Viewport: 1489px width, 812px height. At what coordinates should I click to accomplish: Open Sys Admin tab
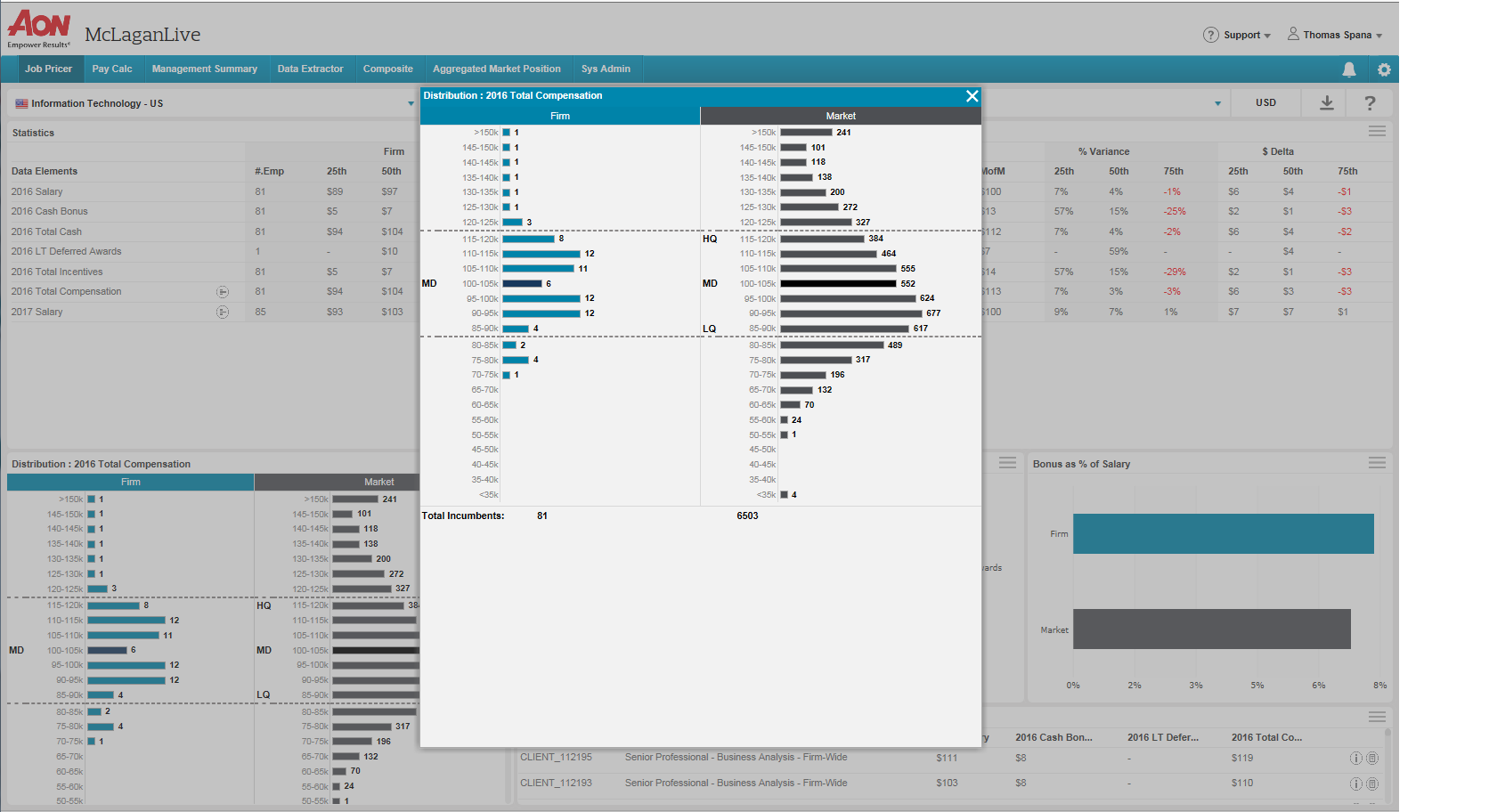pyautogui.click(x=606, y=69)
